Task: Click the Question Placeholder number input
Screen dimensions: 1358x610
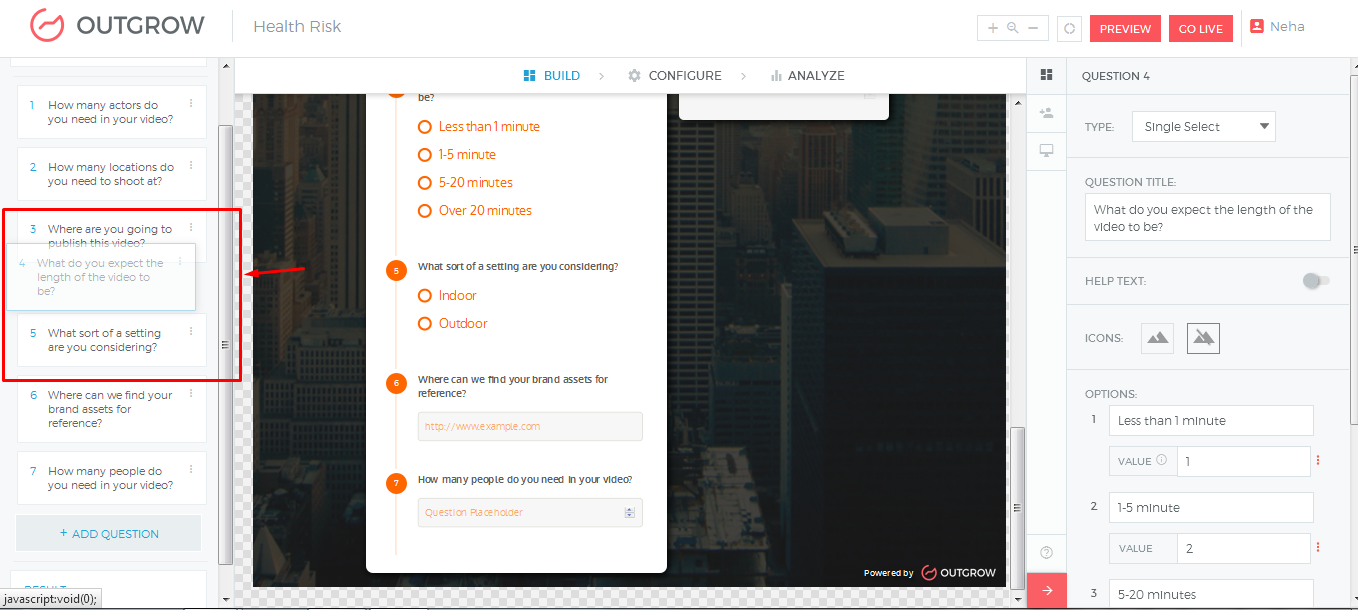Action: [530, 512]
